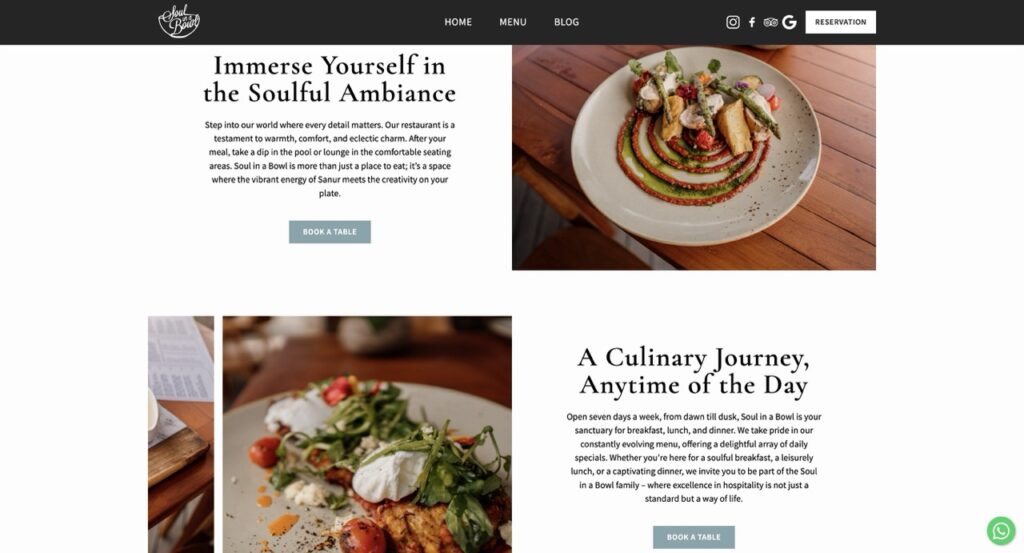The height and width of the screenshot is (553, 1024).
Task: Book a table under Culinary Journey section
Action: 694,537
